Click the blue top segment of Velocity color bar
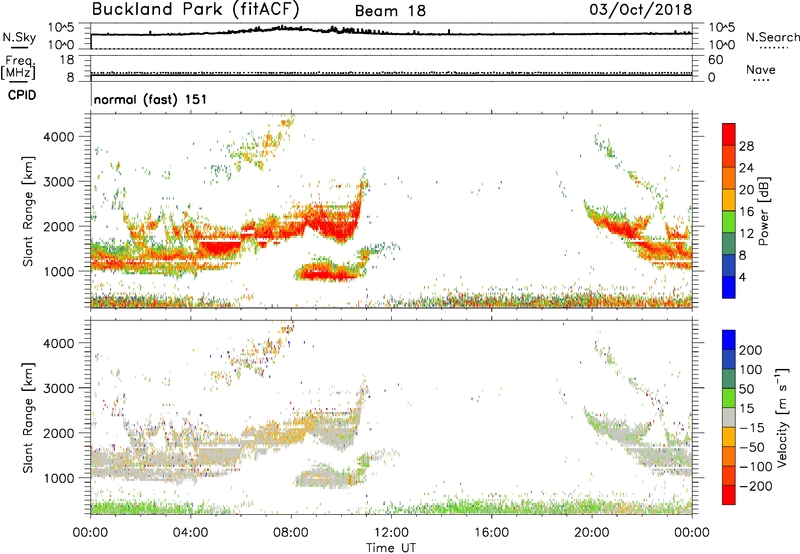The image size is (800, 554). point(729,340)
